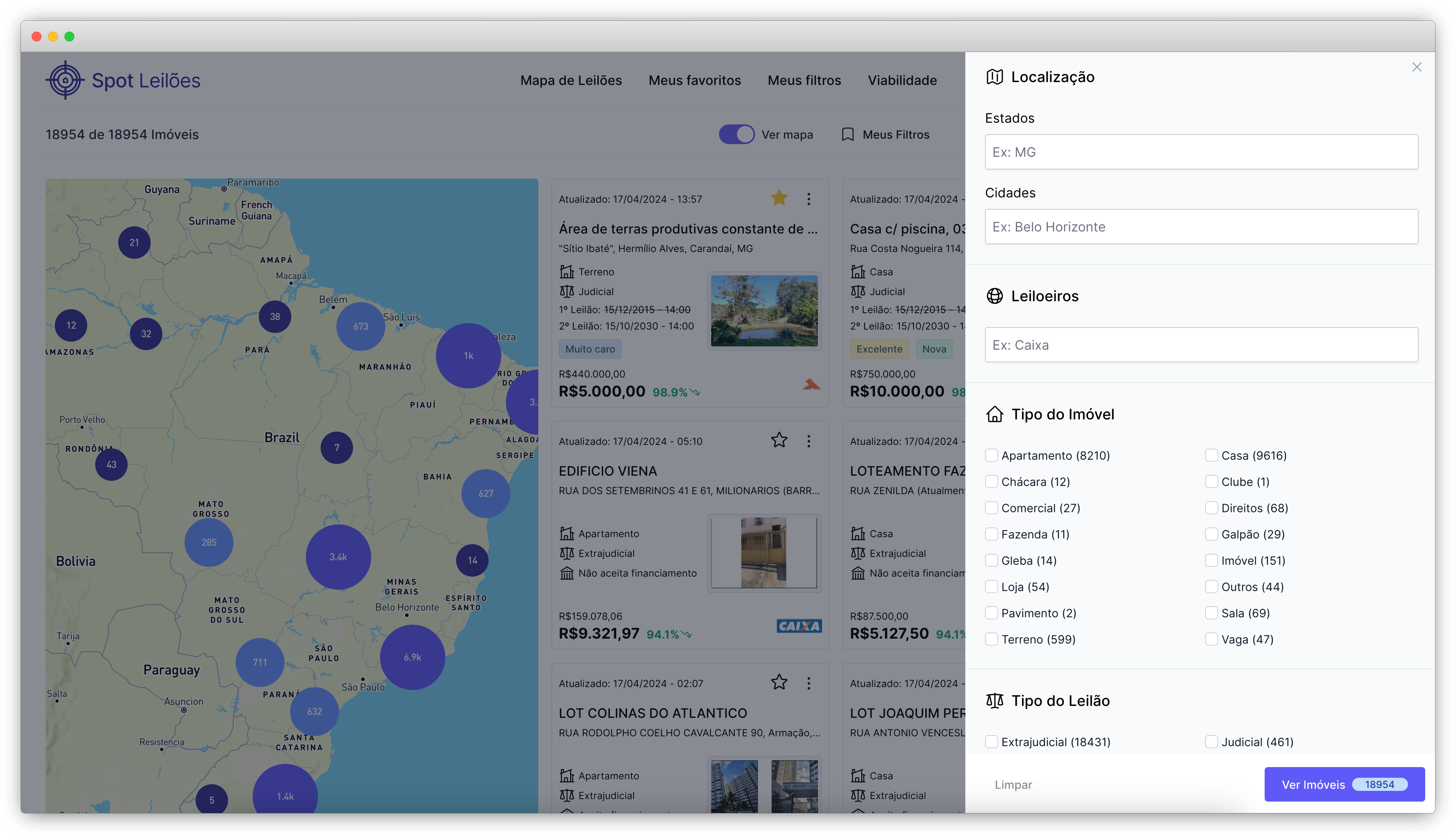Click the Ver Imóveis 18954 button
This screenshot has height=834, width=1456.
1344,784
